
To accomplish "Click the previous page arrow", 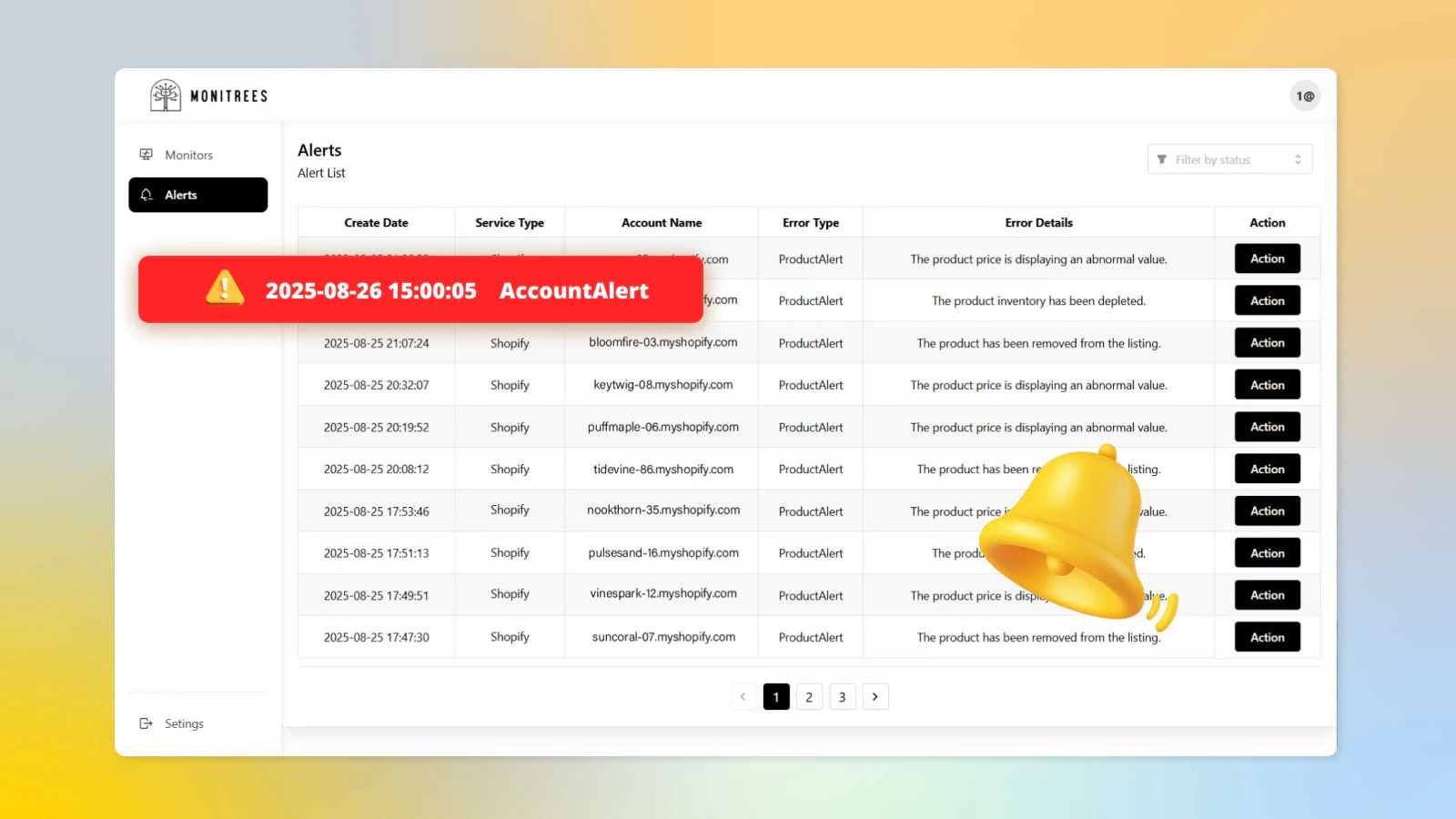I will click(743, 696).
